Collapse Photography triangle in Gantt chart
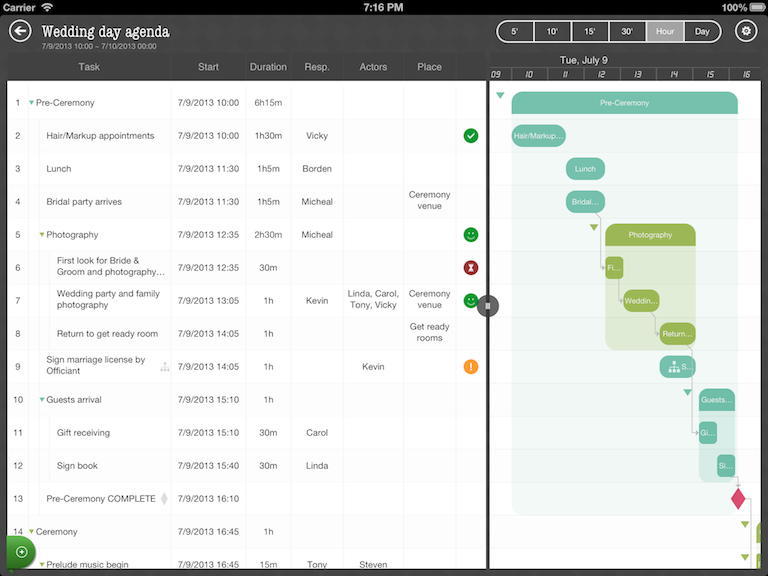Viewport: 768px width, 576px height. 594,227
